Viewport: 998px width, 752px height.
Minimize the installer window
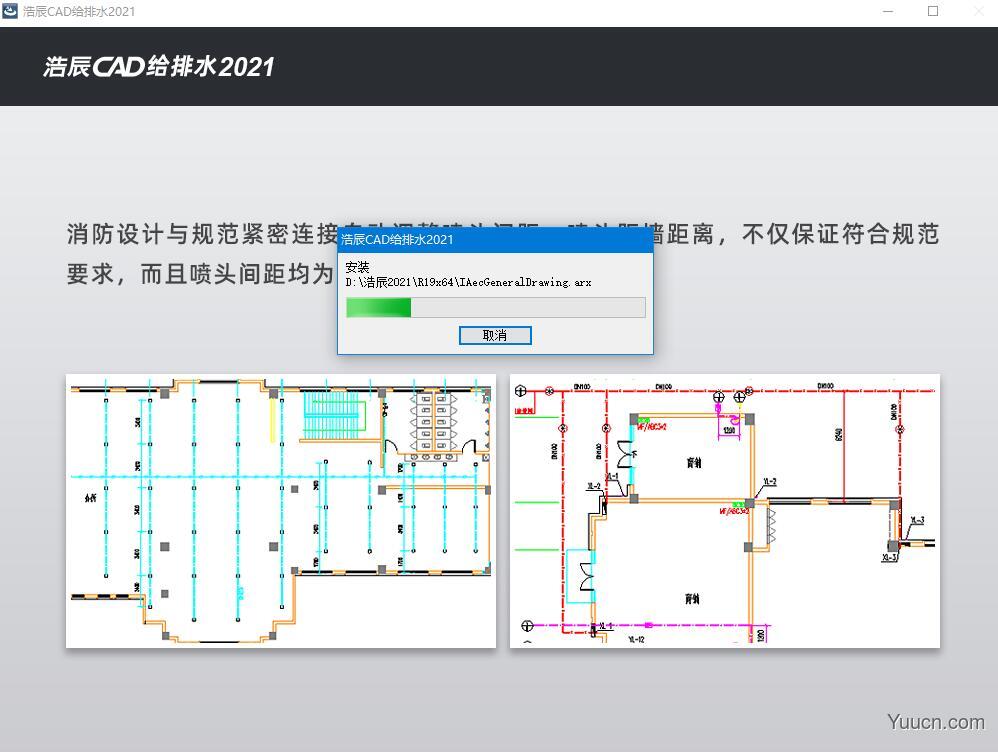[888, 11]
